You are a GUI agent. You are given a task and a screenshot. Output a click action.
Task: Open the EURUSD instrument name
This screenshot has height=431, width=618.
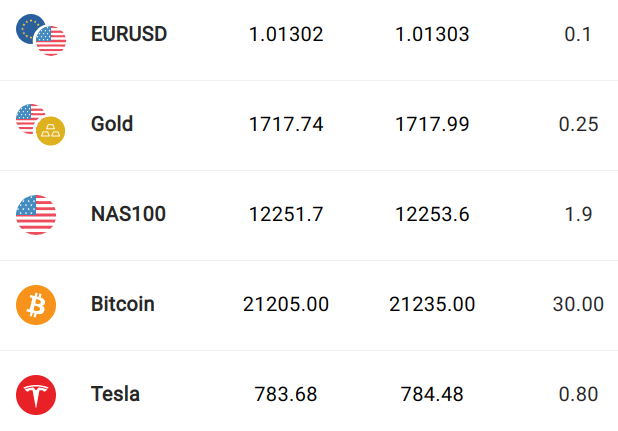coord(129,34)
